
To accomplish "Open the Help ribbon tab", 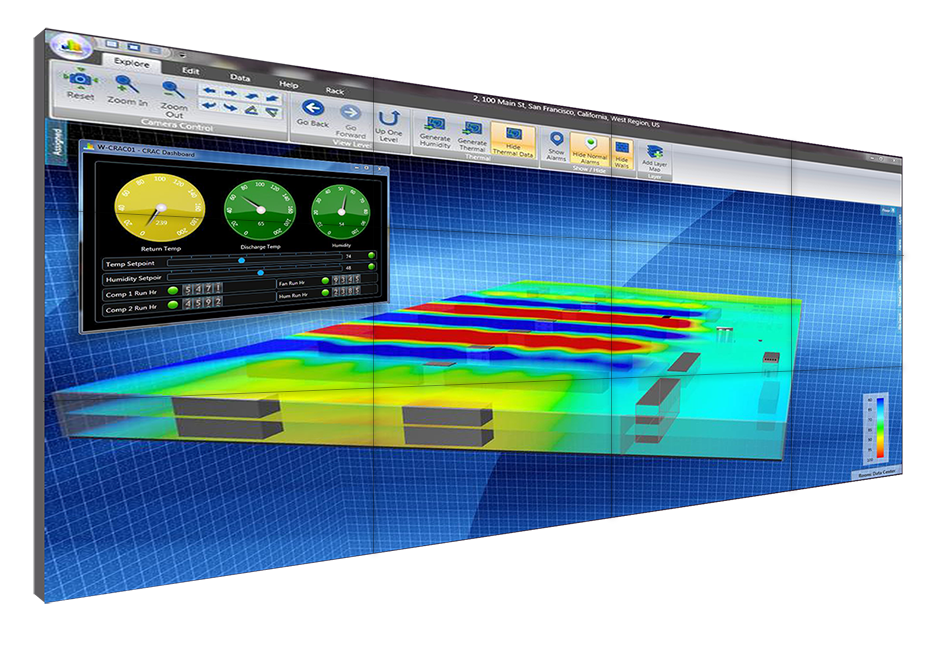I will pos(288,84).
